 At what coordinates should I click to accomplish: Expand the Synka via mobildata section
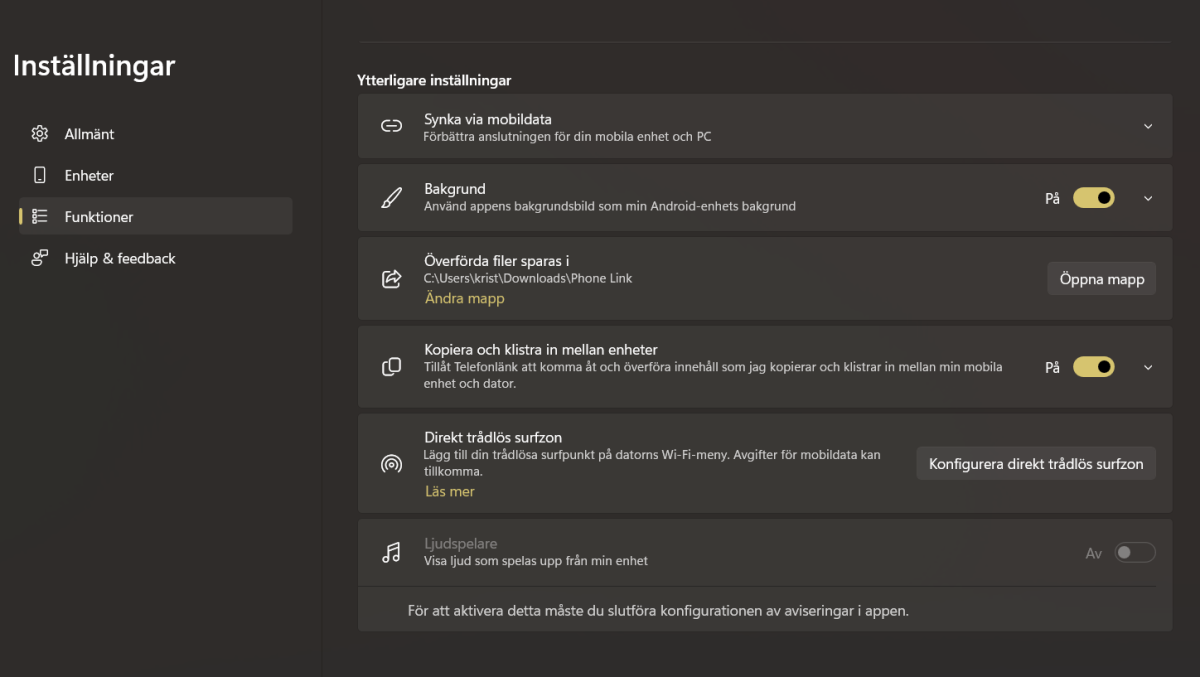coord(1147,126)
